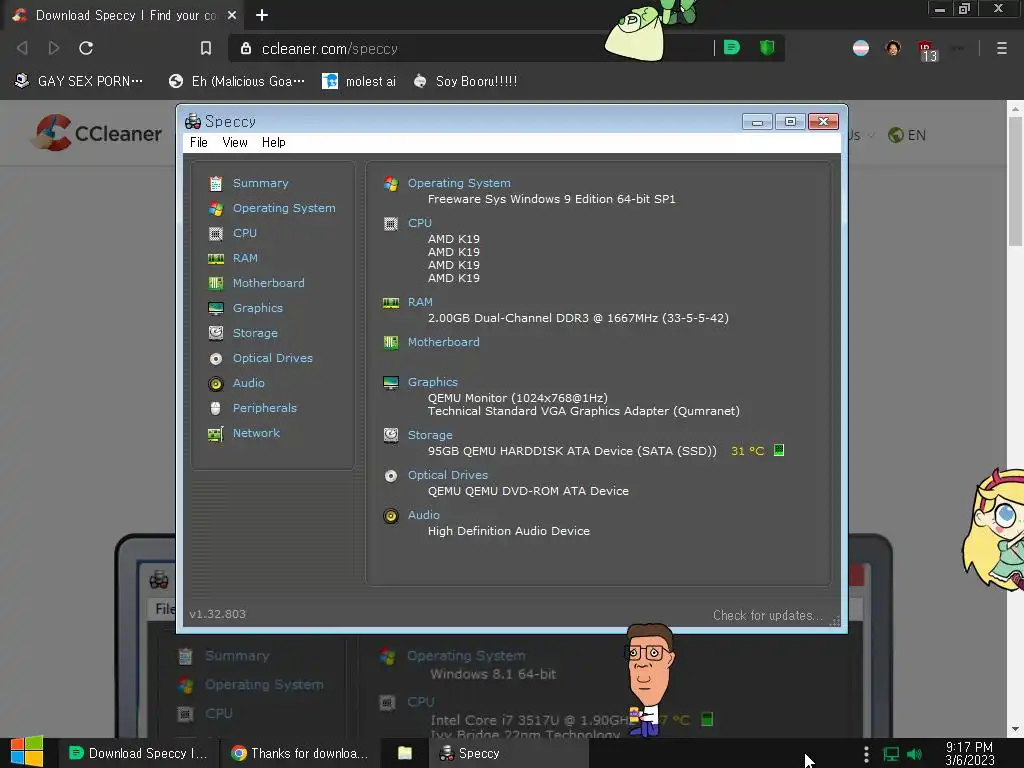1024x768 pixels.
Task: Click the CCleaner logo on the webpage
Action: coord(98,133)
